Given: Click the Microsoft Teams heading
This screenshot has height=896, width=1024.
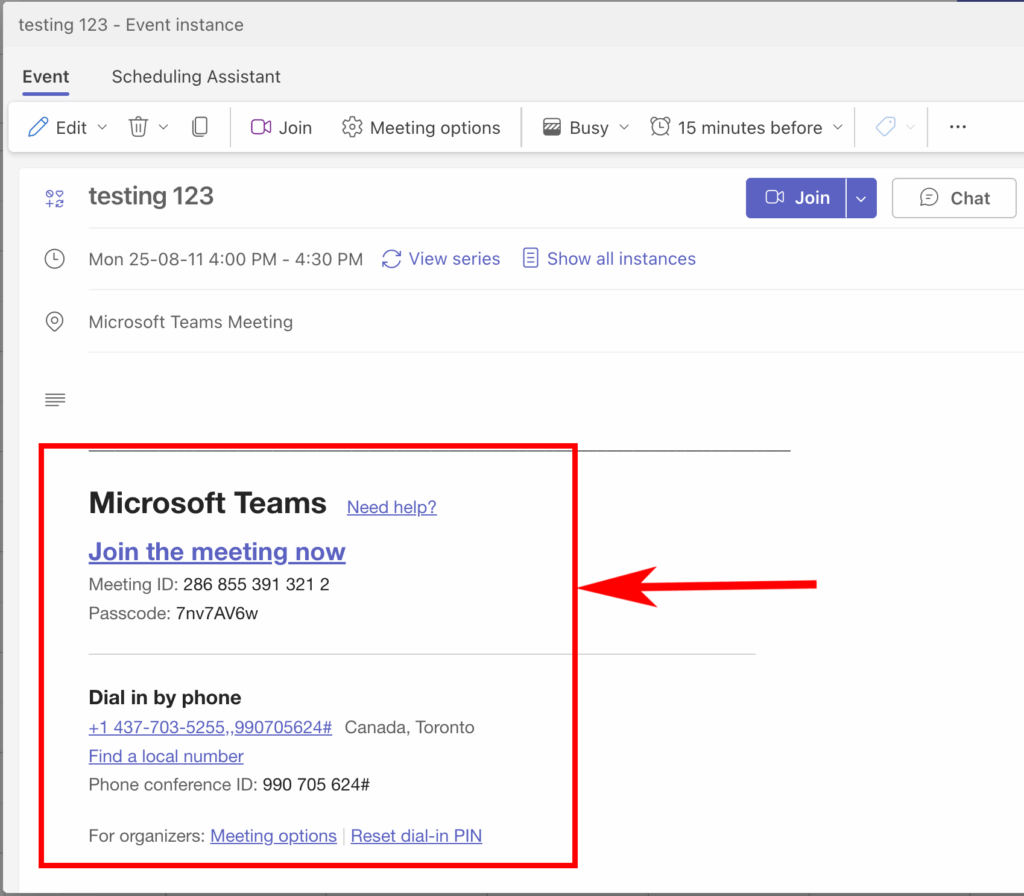Looking at the screenshot, I should [x=208, y=503].
